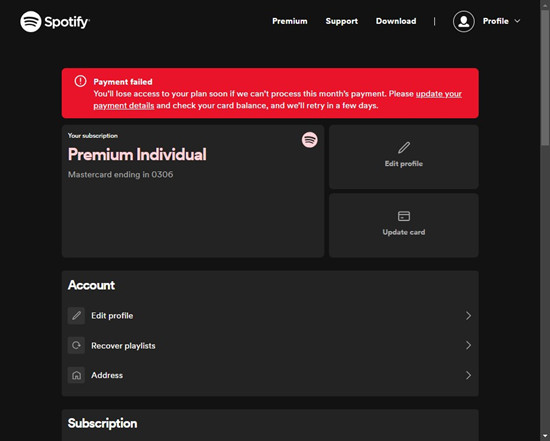
Task: Click Spotify badge on subscription card
Action: pyautogui.click(x=309, y=140)
